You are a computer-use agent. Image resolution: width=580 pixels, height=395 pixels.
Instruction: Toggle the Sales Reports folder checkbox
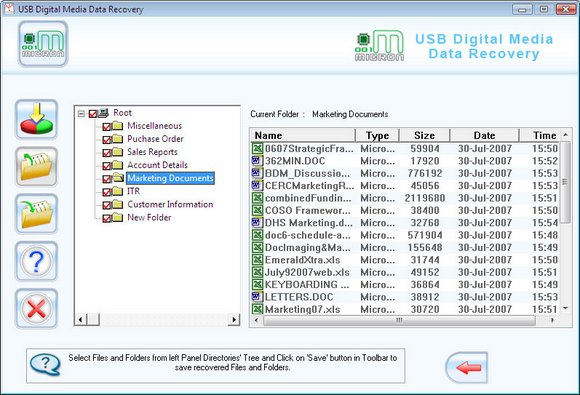(x=107, y=153)
